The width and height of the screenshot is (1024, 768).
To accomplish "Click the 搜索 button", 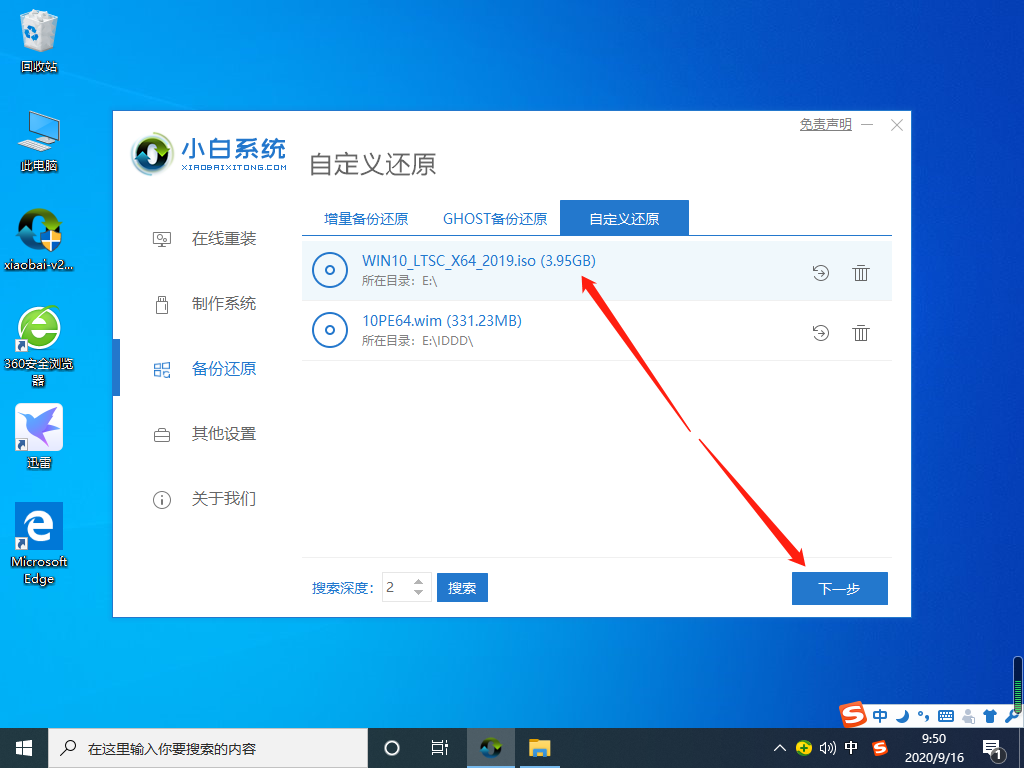I will tap(462, 588).
